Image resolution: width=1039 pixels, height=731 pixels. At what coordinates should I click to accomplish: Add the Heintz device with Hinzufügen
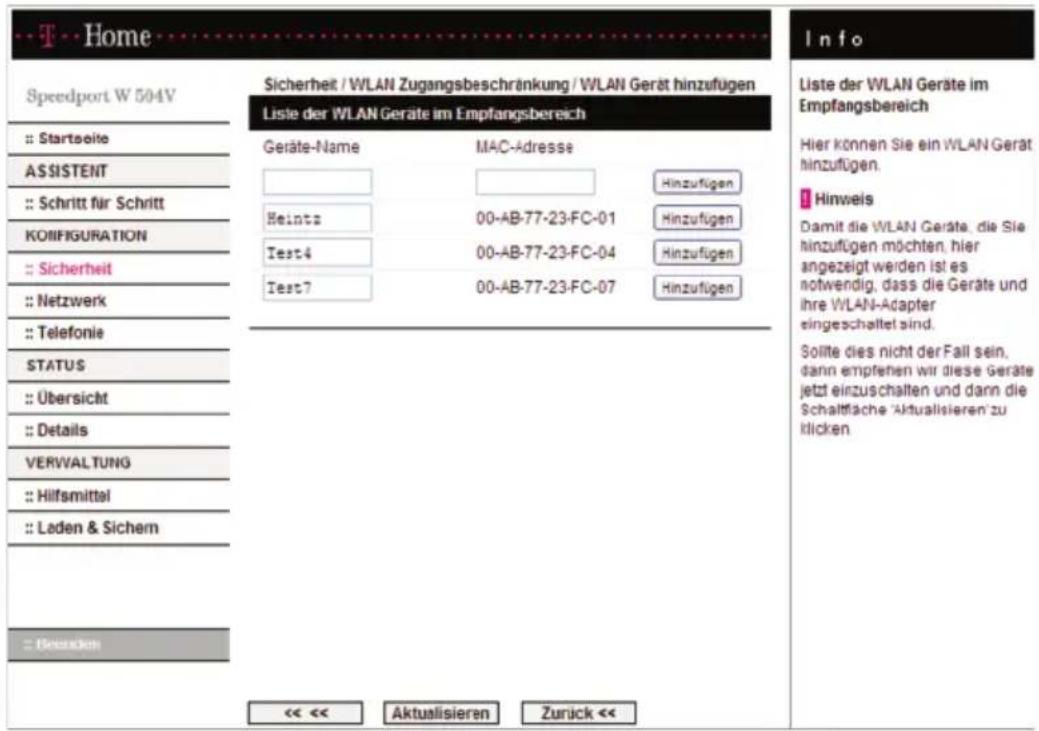coord(697,218)
